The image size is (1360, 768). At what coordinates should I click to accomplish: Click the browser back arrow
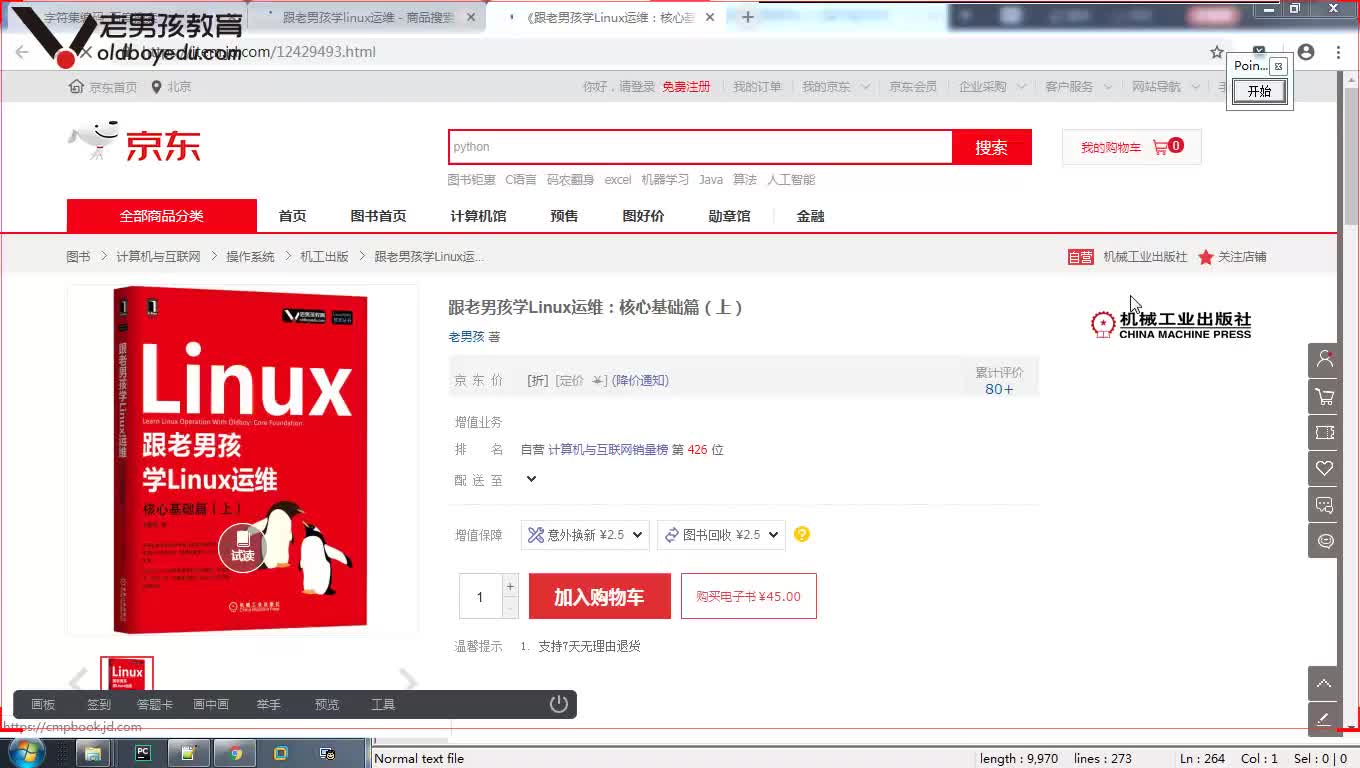click(22, 52)
